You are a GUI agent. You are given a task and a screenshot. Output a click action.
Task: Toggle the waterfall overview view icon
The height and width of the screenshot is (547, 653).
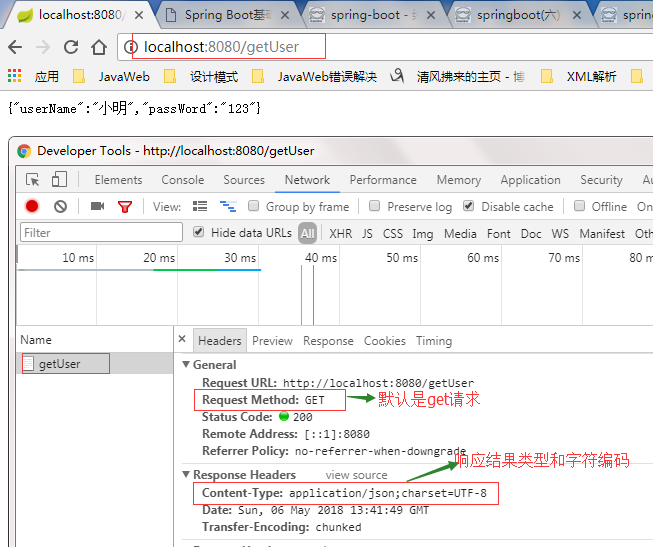[x=228, y=206]
